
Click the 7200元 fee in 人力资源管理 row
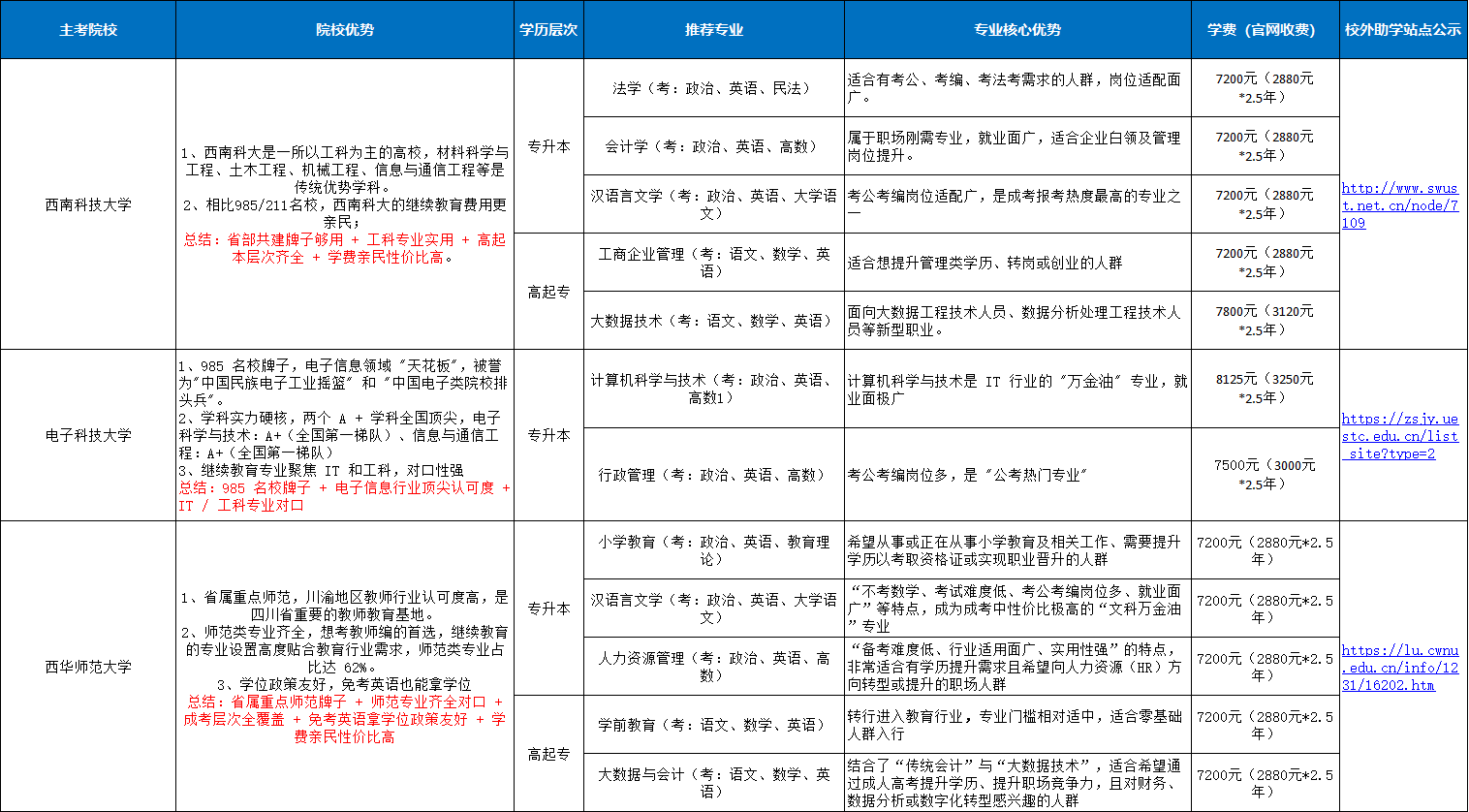point(1265,667)
